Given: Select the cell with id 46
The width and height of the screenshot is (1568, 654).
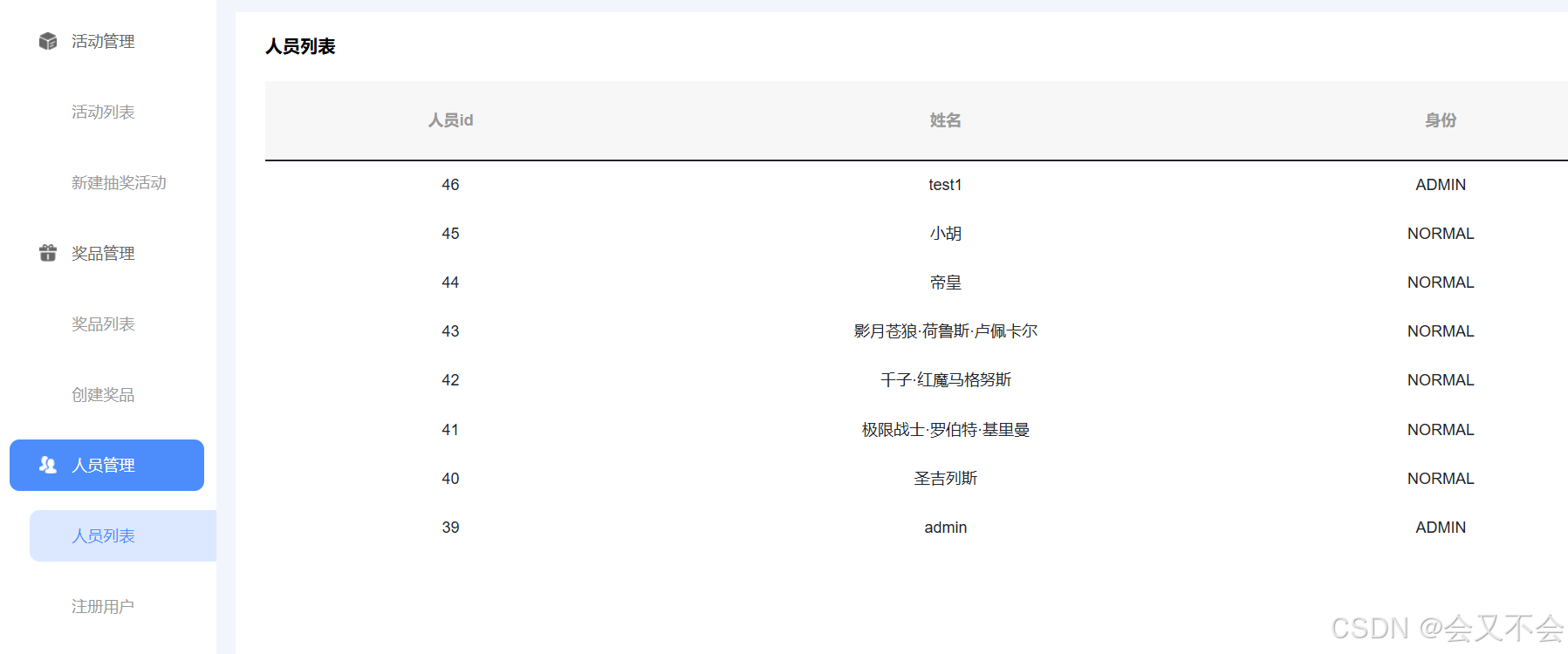Looking at the screenshot, I should [450, 185].
